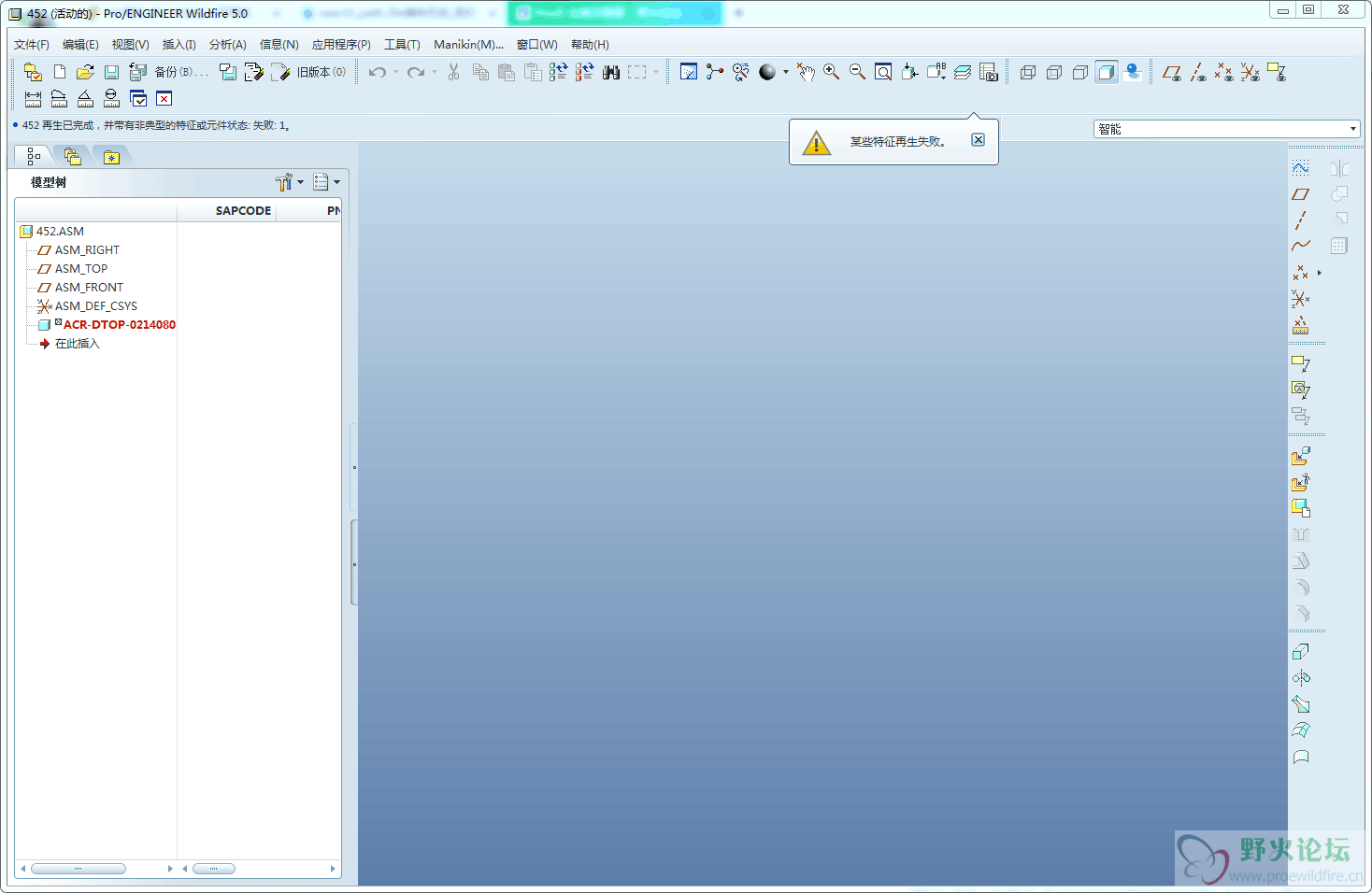Viewport: 1372px width, 893px height.
Task: Click the Datum Axis tool in right toolbar
Action: (x=1300, y=220)
